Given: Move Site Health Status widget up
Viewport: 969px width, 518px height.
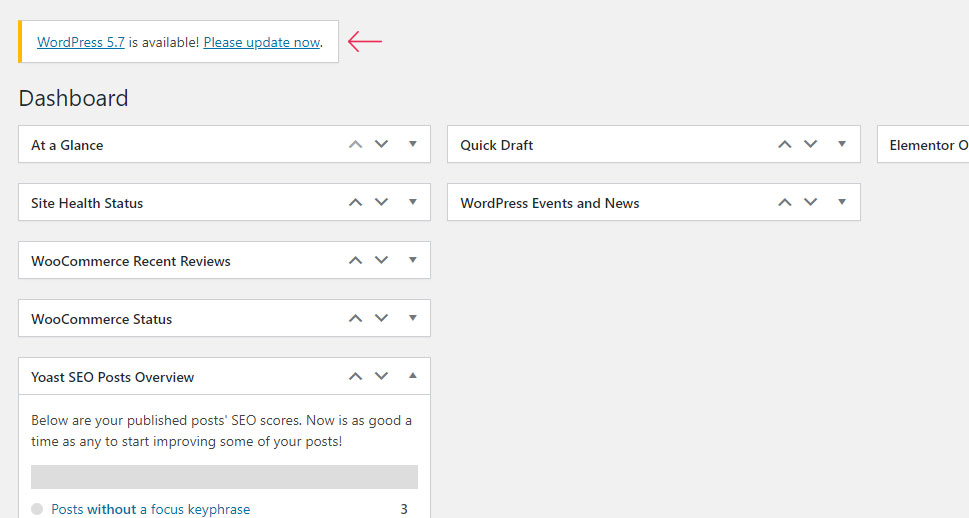Looking at the screenshot, I should (x=355, y=203).
